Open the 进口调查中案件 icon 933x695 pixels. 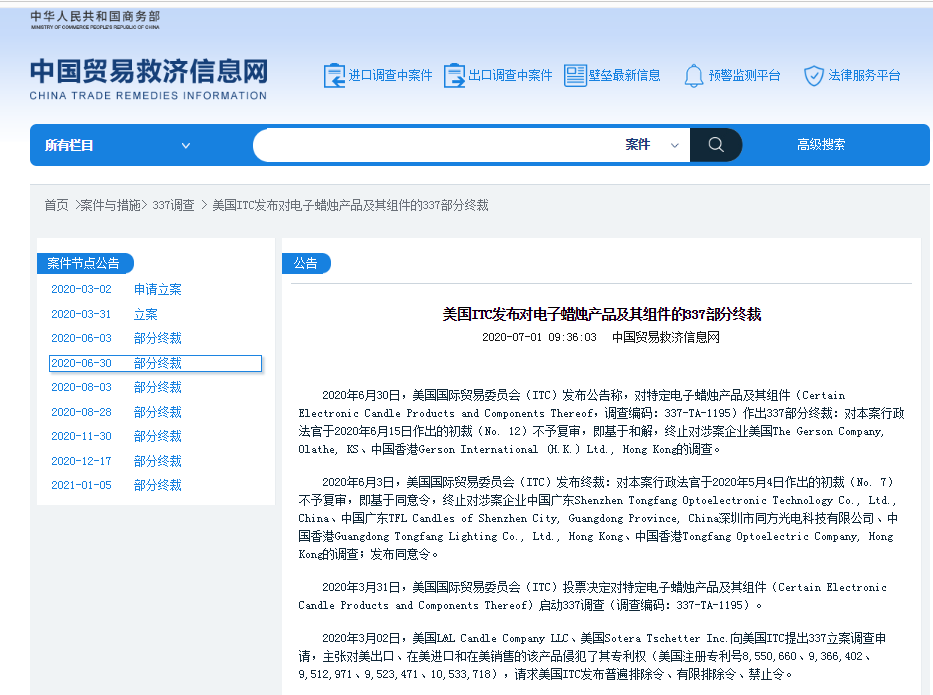click(334, 76)
